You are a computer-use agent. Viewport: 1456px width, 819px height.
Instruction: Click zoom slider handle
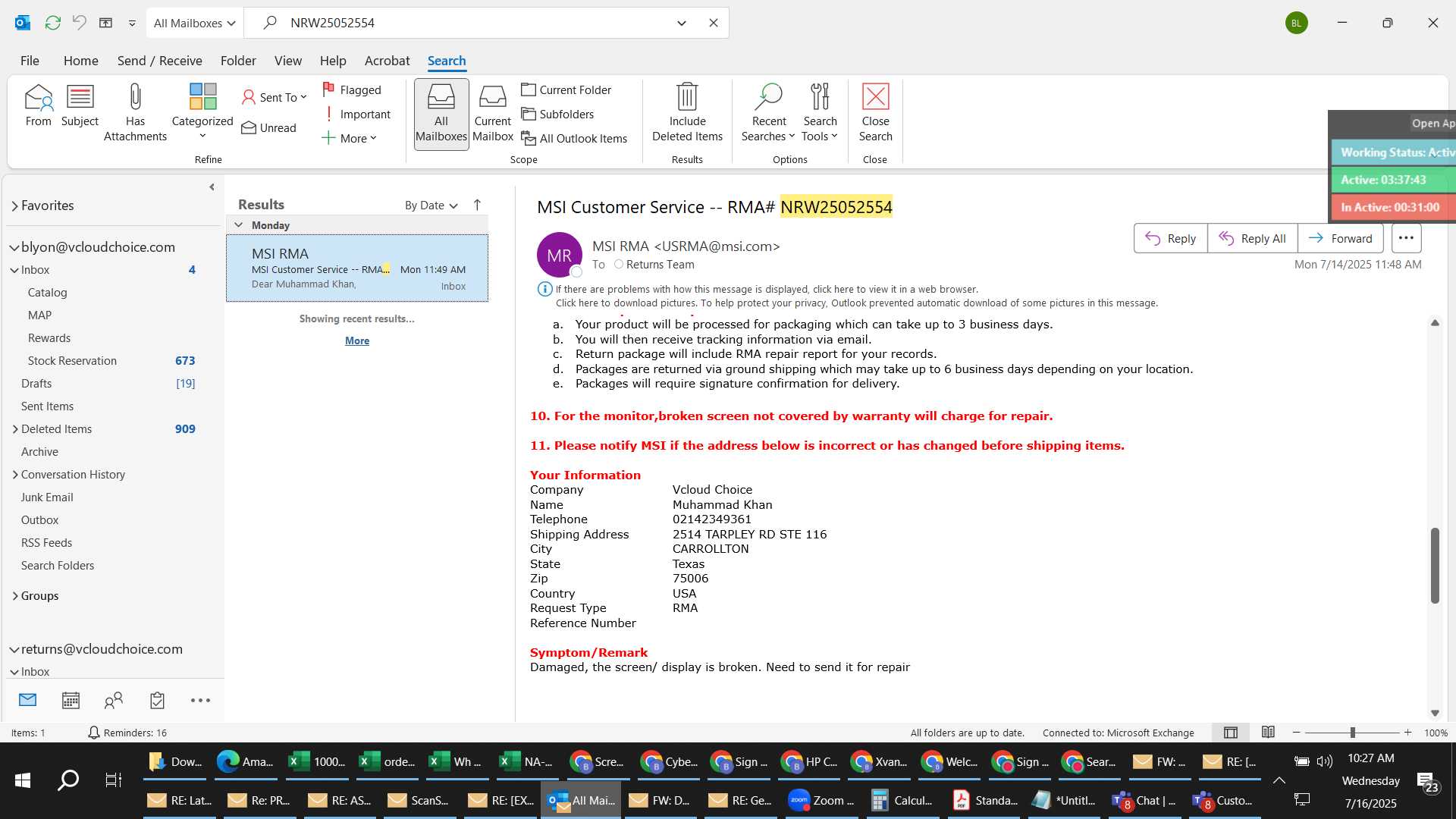tap(1352, 733)
